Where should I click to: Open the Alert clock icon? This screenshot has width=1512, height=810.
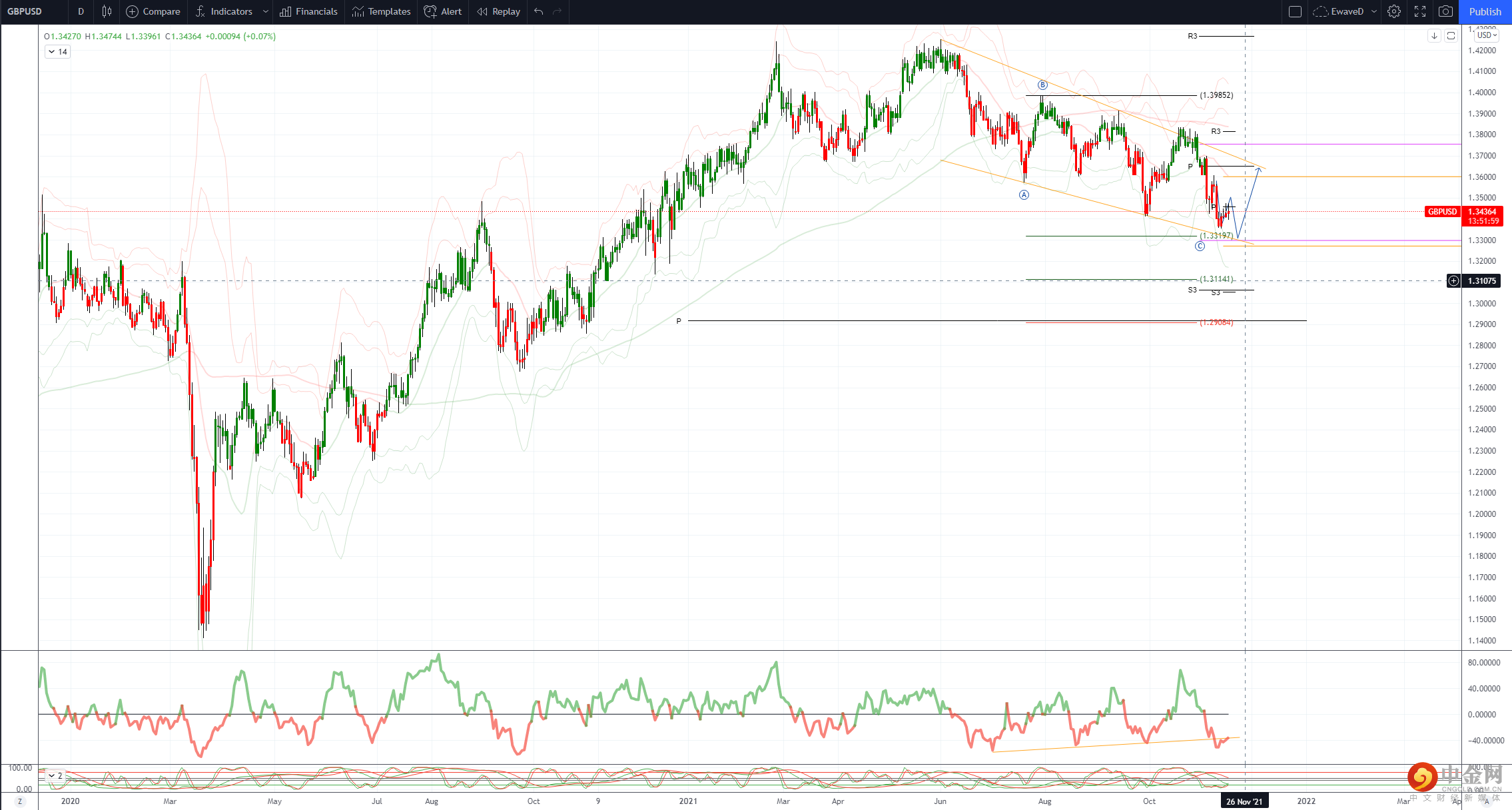click(x=430, y=11)
